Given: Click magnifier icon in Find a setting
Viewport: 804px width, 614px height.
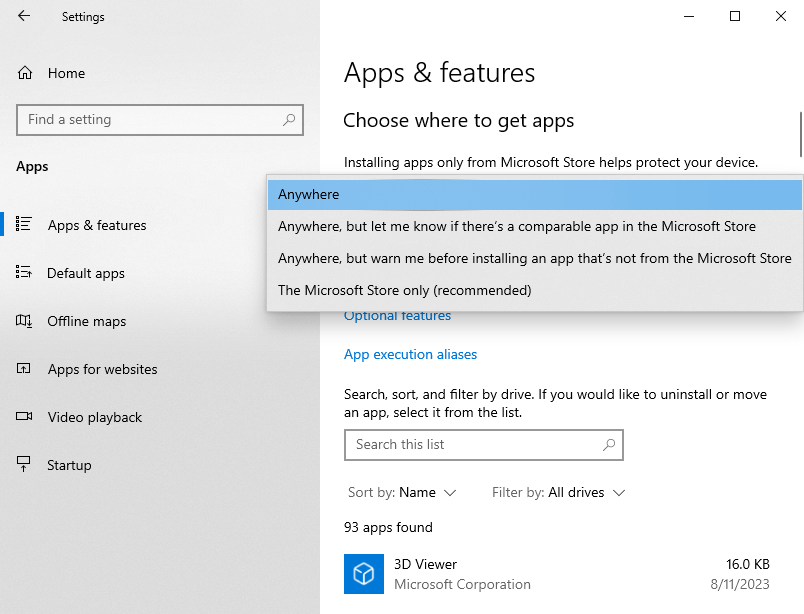Looking at the screenshot, I should pyautogui.click(x=289, y=120).
